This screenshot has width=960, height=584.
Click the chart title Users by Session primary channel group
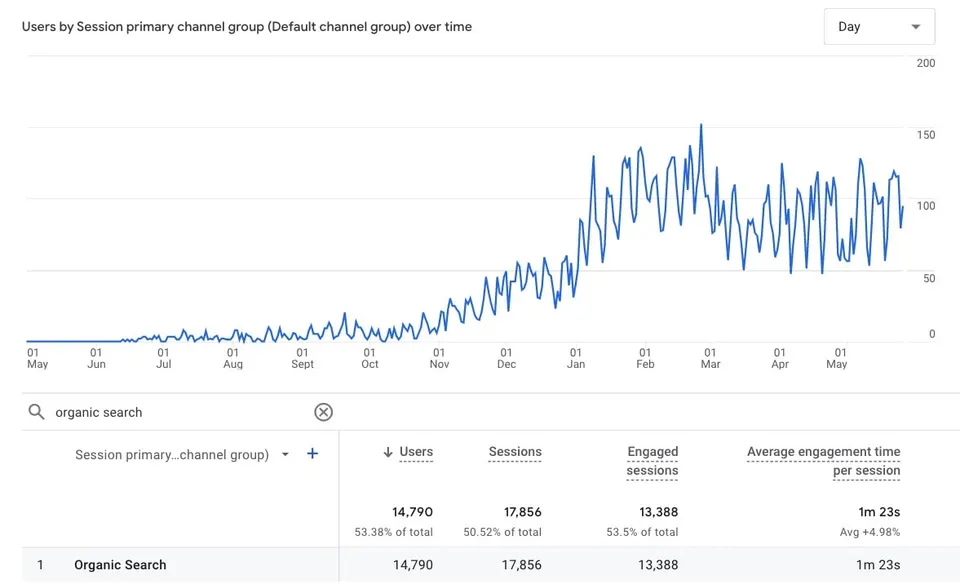coord(247,27)
